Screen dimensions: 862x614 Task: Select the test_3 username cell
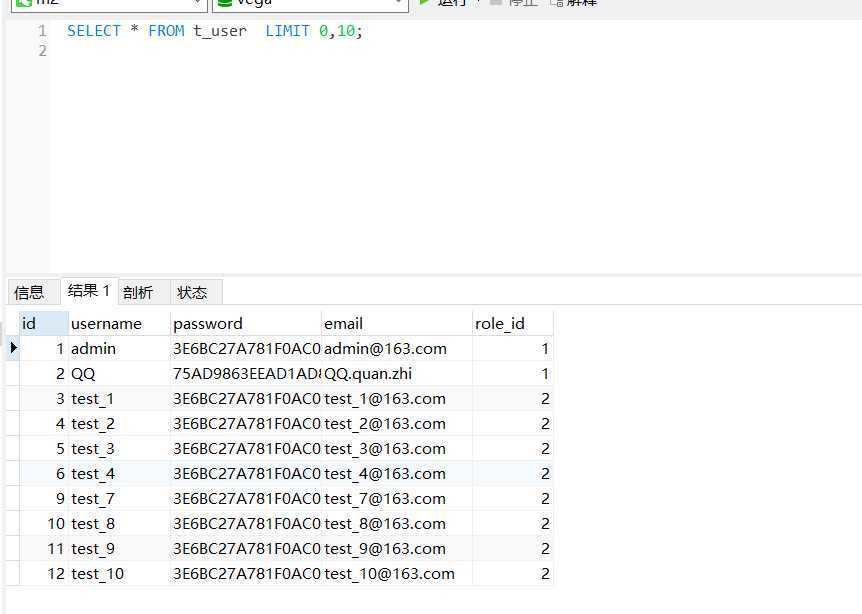tap(119, 449)
